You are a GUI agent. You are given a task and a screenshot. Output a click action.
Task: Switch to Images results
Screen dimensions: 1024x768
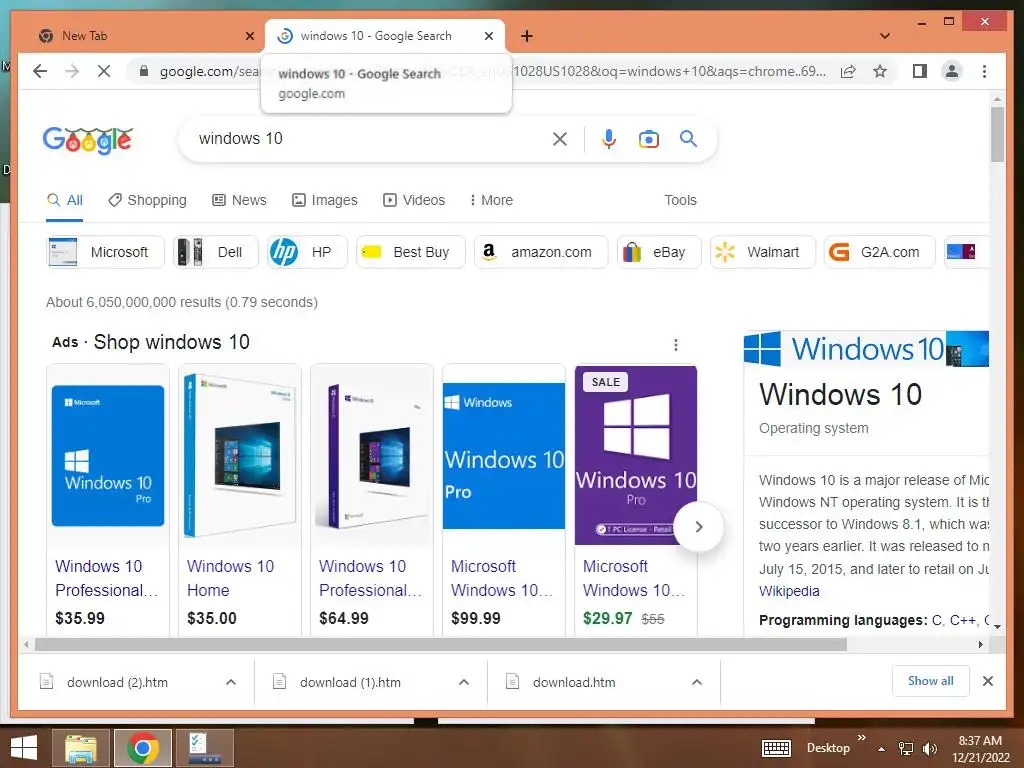325,200
